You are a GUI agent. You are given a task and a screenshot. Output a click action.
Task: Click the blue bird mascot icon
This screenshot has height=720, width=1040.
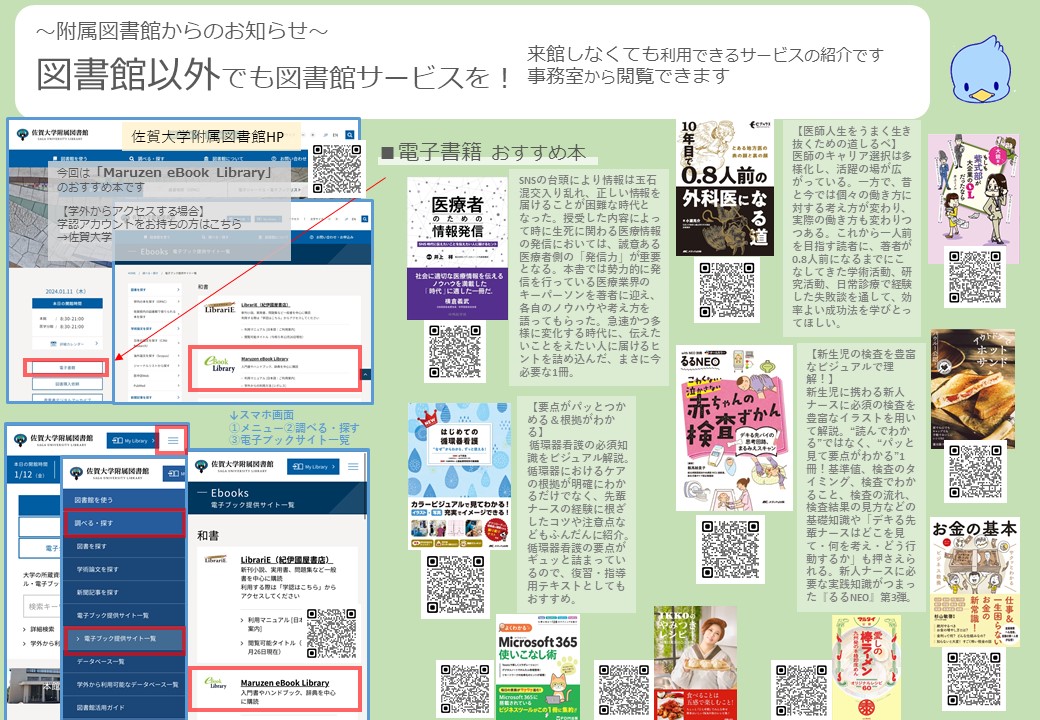pos(980,70)
